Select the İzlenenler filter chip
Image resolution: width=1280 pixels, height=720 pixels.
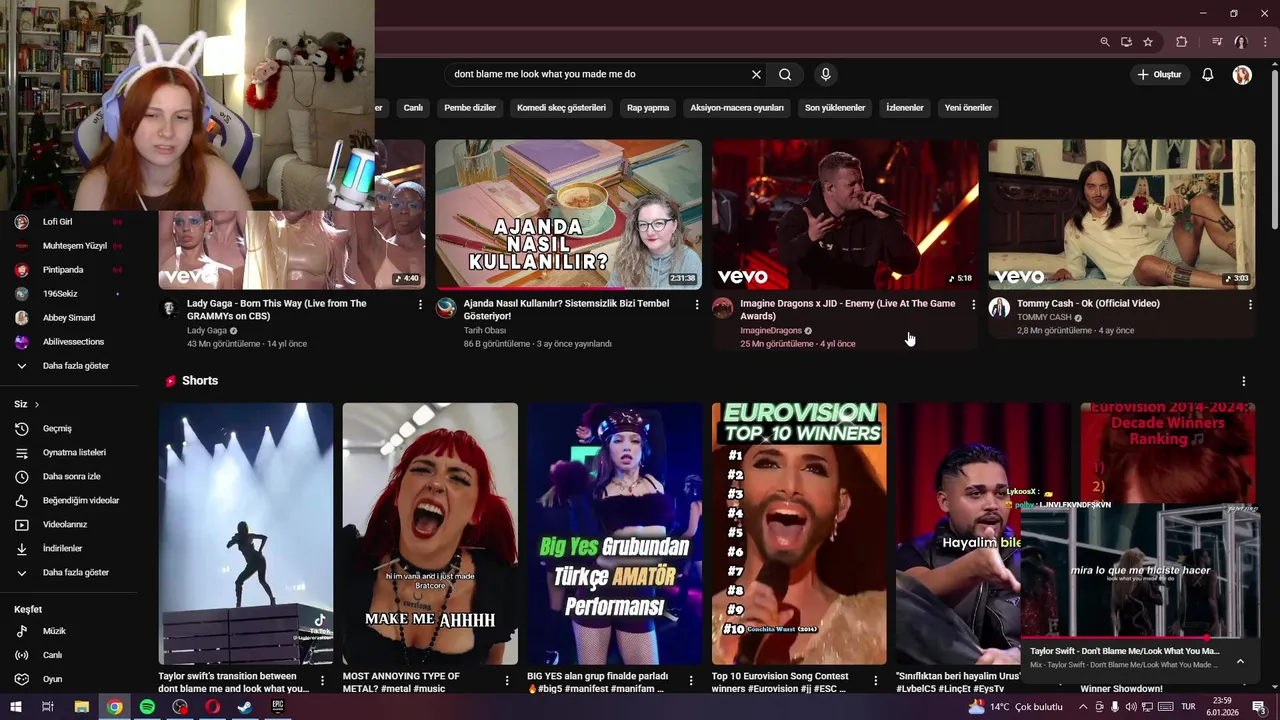905,108
